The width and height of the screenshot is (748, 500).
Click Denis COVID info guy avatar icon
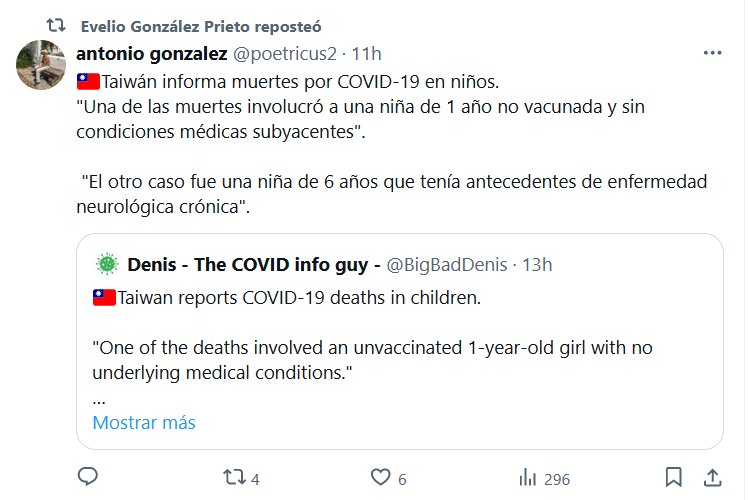pos(105,265)
